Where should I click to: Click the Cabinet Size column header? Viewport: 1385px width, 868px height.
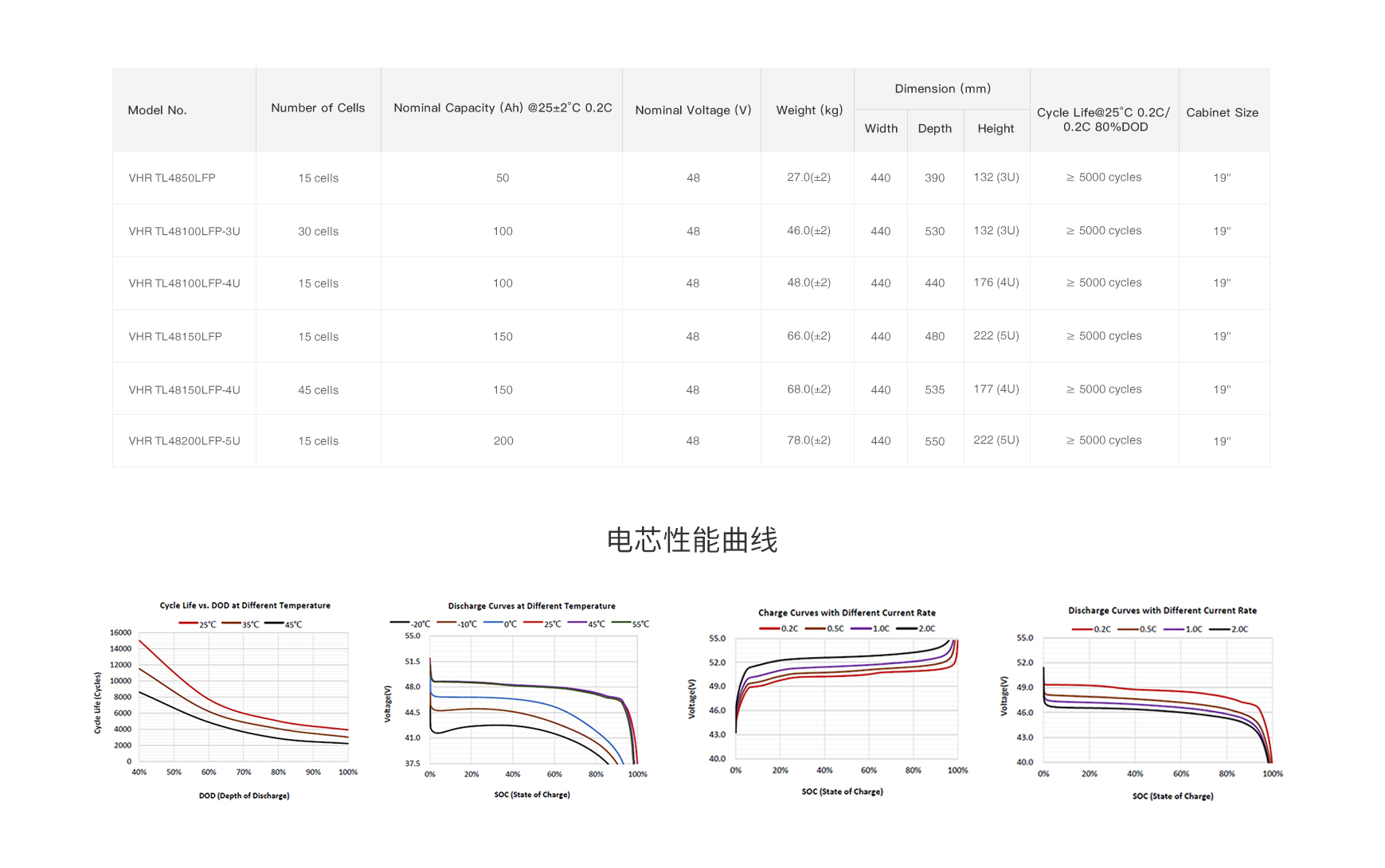[1222, 112]
